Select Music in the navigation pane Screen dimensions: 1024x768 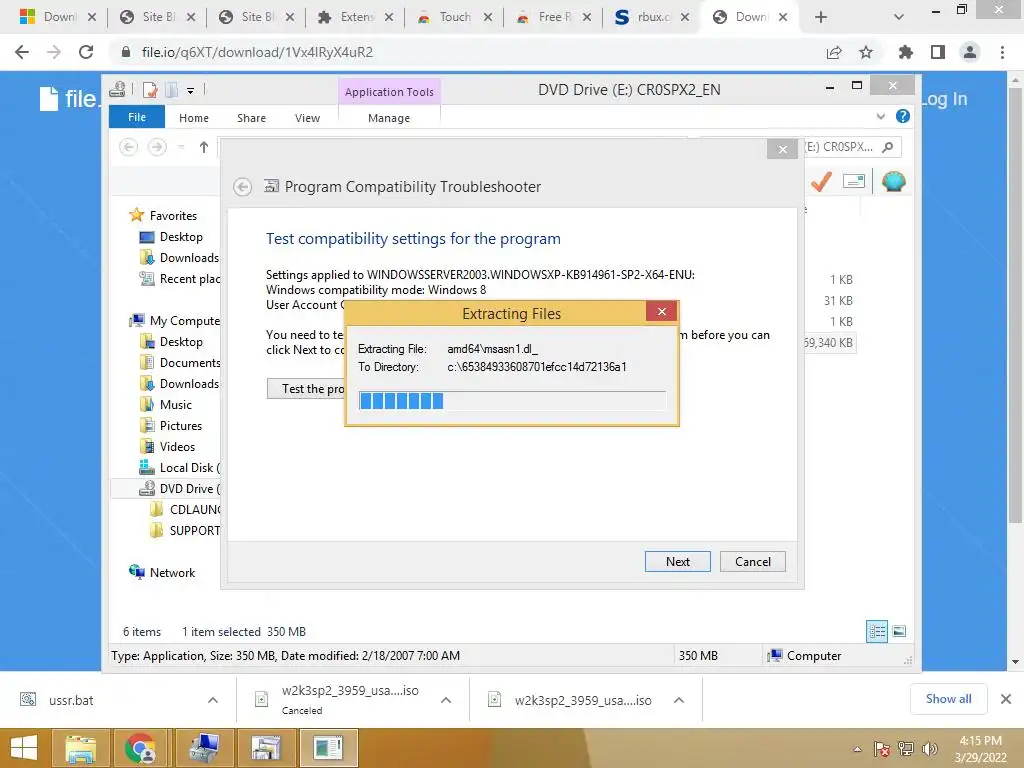click(x=176, y=405)
